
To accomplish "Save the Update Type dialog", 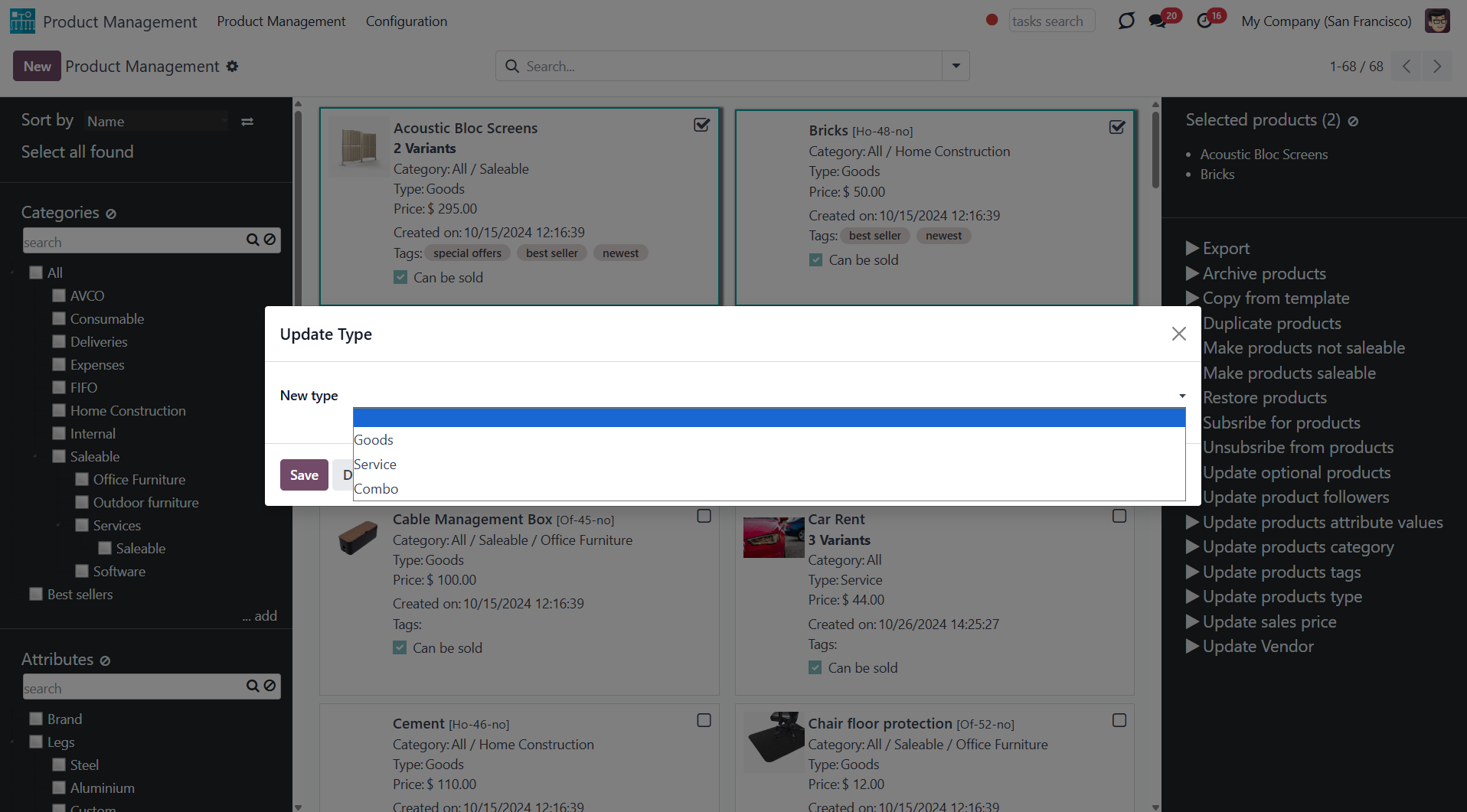I will click(304, 475).
